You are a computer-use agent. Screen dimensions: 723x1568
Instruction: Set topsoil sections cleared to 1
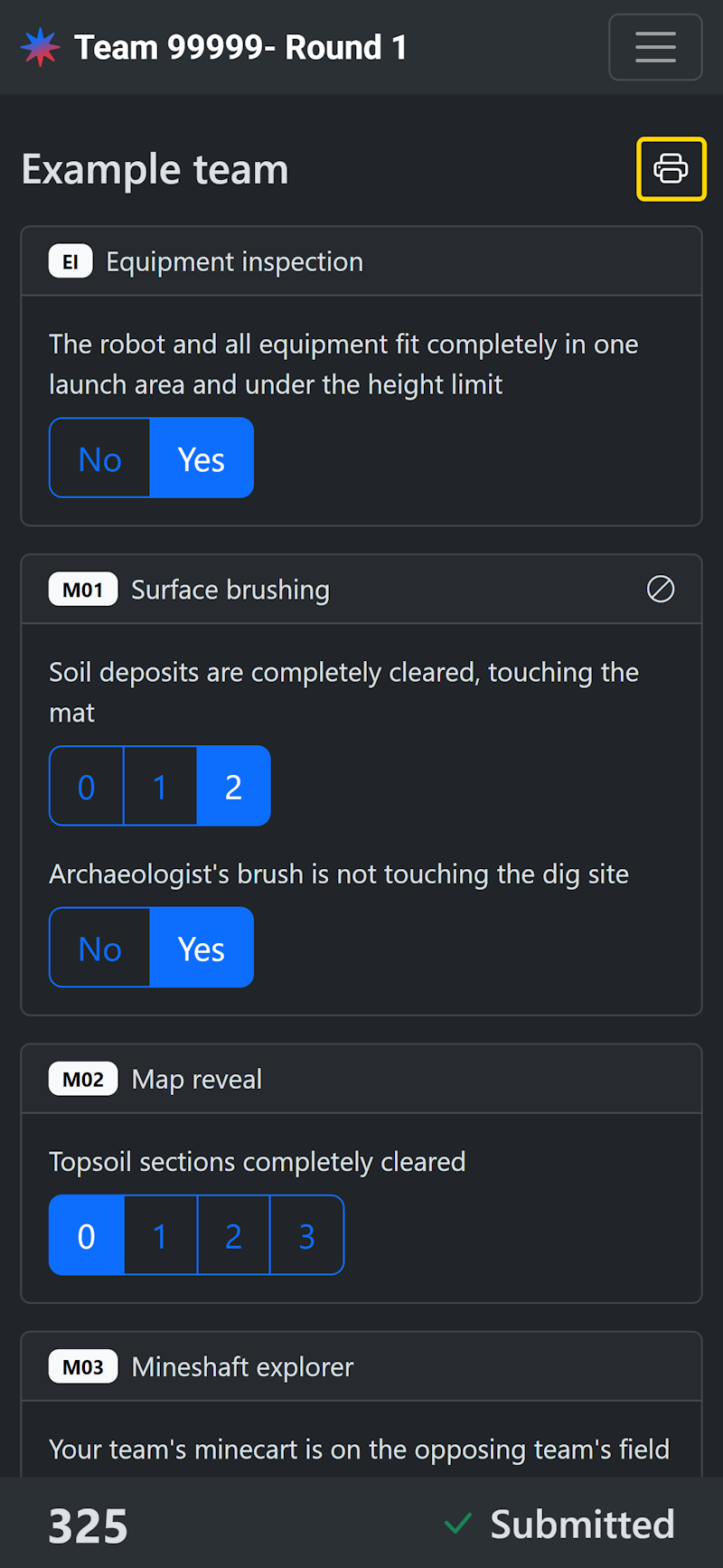click(x=160, y=1235)
